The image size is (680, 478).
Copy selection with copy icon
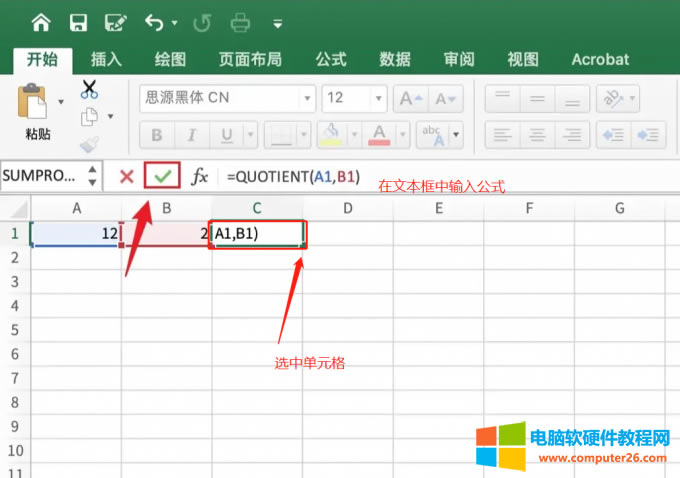(x=89, y=116)
